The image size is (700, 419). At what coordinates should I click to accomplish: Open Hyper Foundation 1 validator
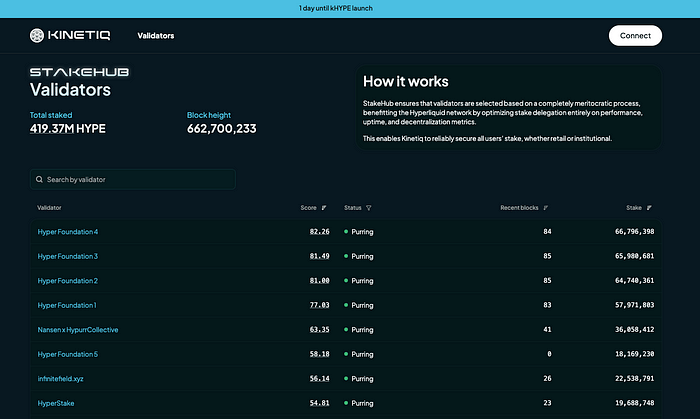pyautogui.click(x=67, y=305)
